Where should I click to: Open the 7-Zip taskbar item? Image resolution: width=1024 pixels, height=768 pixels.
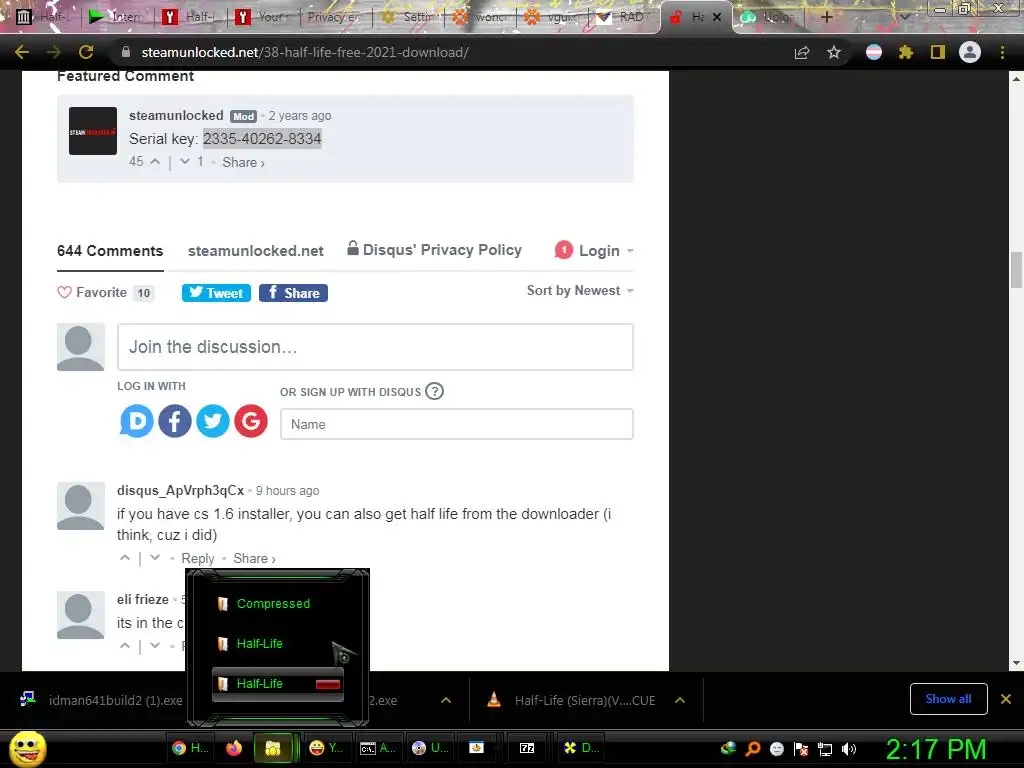pyautogui.click(x=526, y=748)
